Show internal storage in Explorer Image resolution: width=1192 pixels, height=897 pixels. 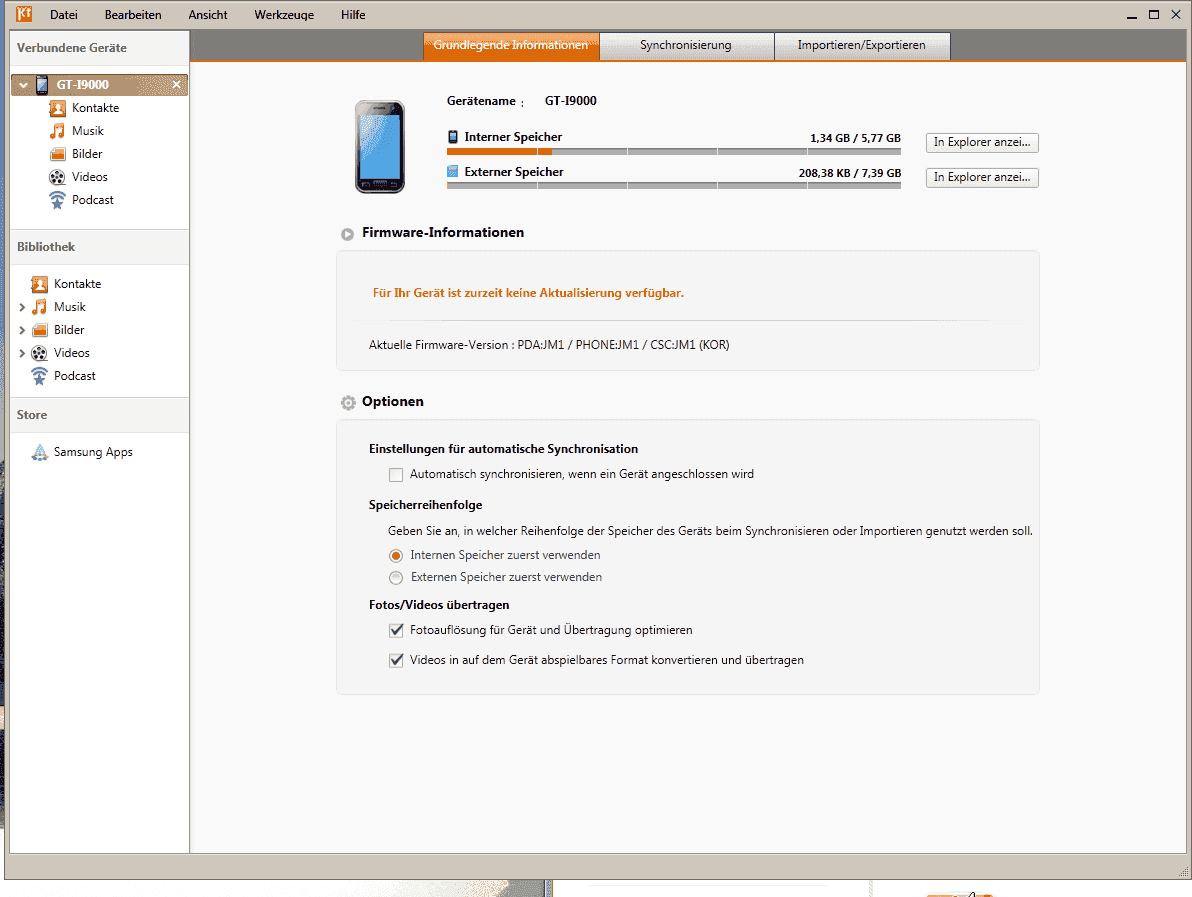tap(982, 142)
